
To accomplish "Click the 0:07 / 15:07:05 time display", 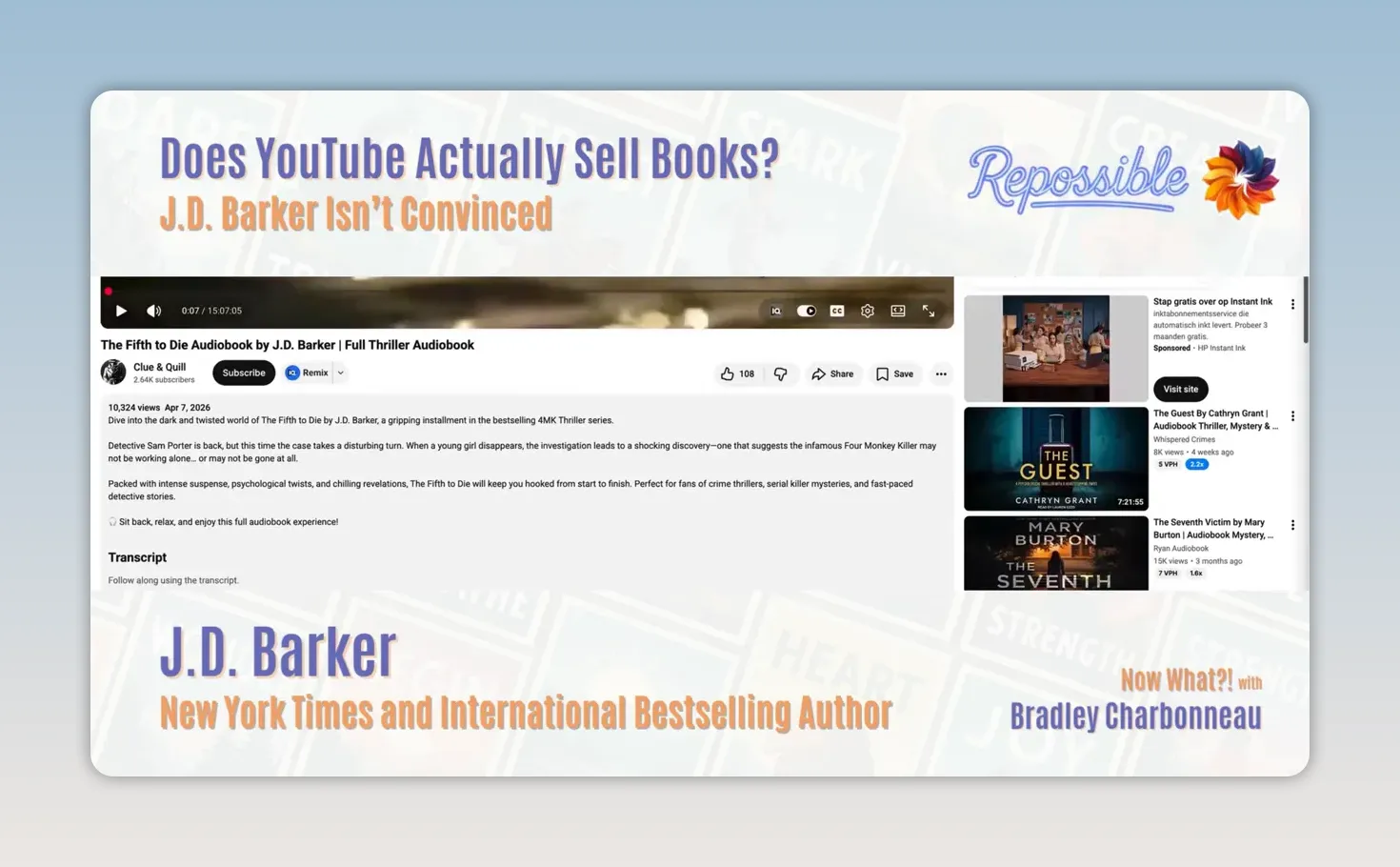I will (x=211, y=311).
